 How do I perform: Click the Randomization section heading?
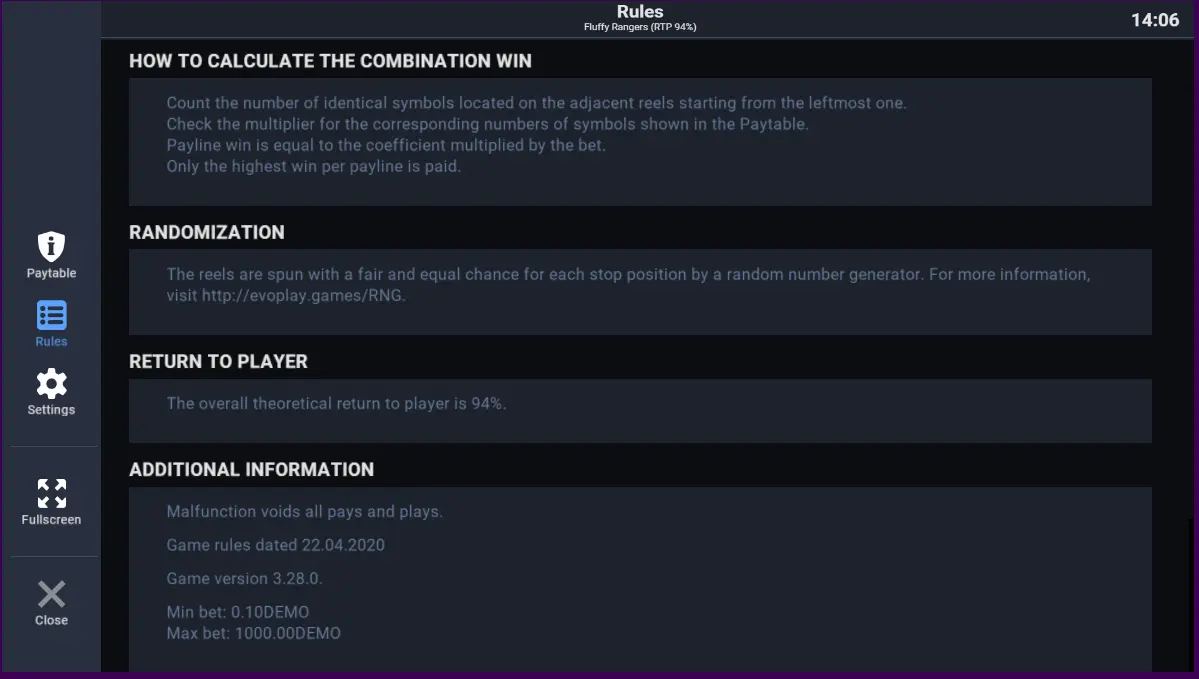206,232
